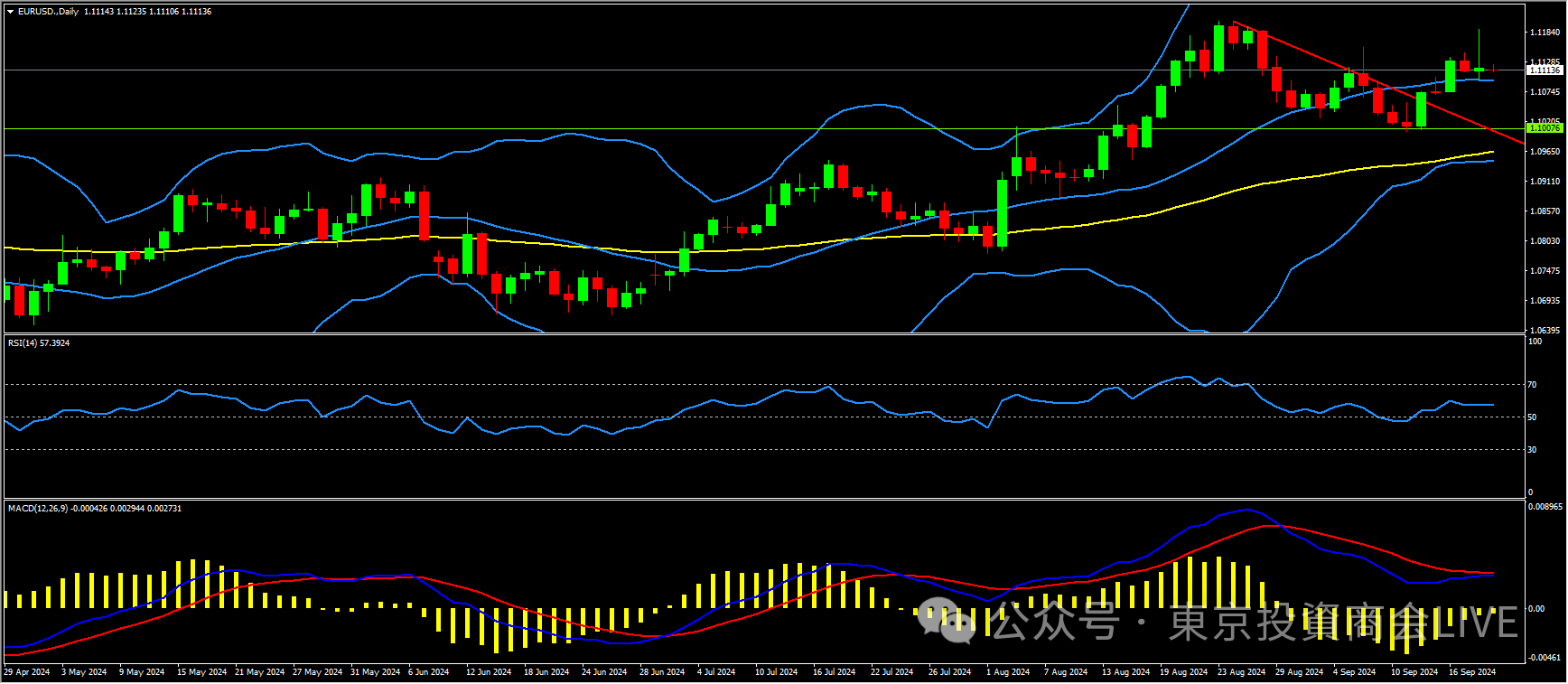Click the 3 May 2024 date label
This screenshot has width=1568, height=684.
[84, 672]
